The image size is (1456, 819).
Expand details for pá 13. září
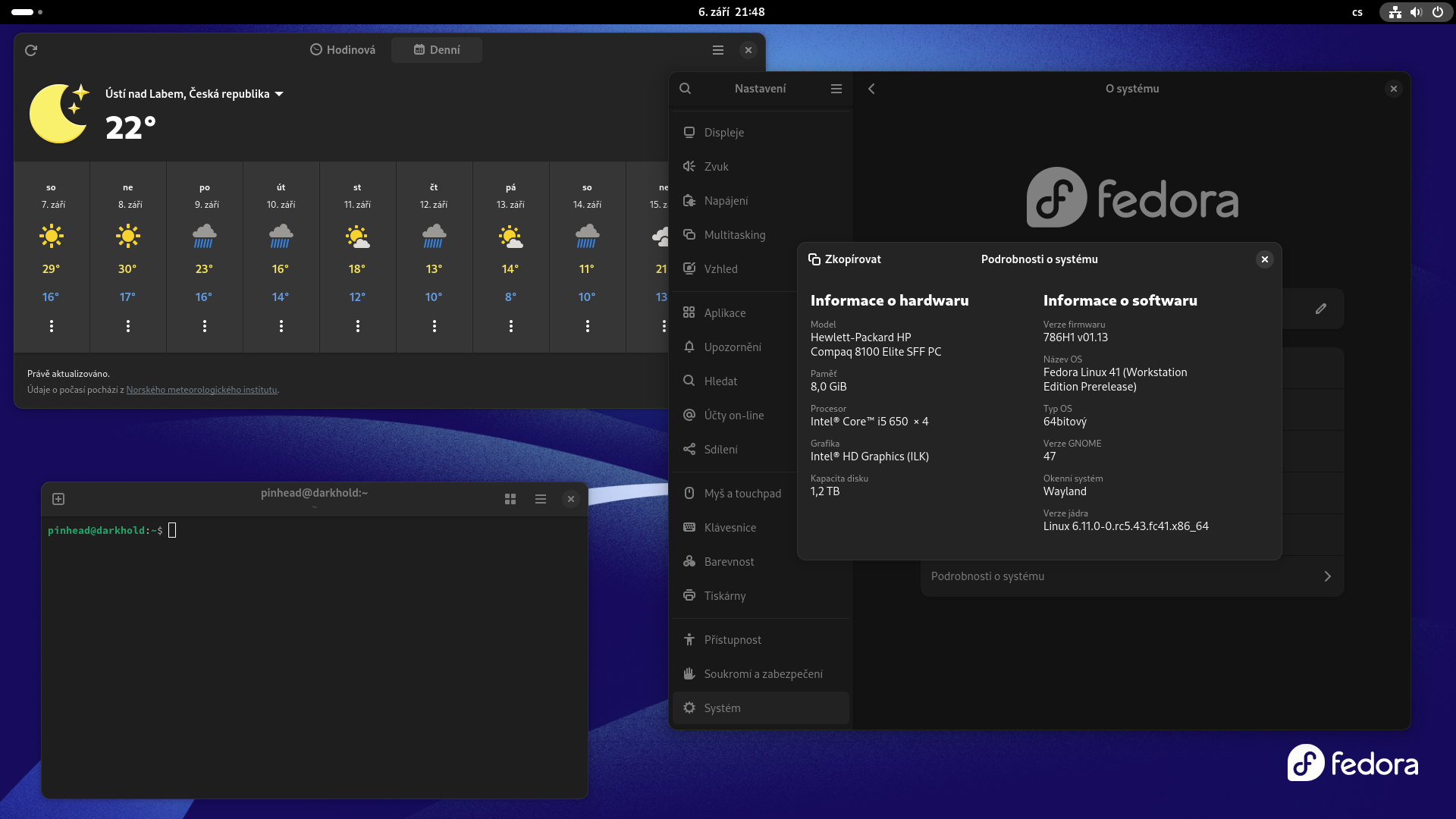point(511,326)
